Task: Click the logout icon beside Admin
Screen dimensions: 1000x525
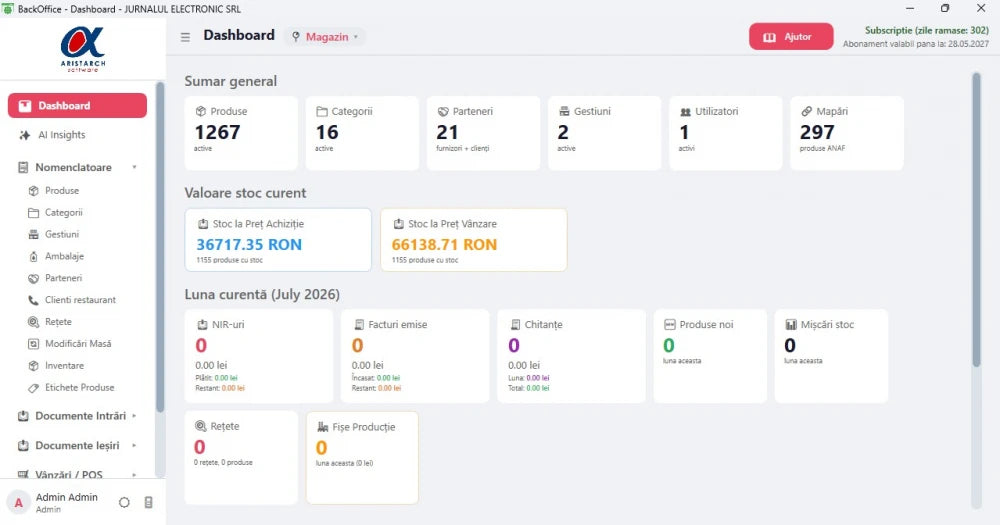Action: point(149,503)
